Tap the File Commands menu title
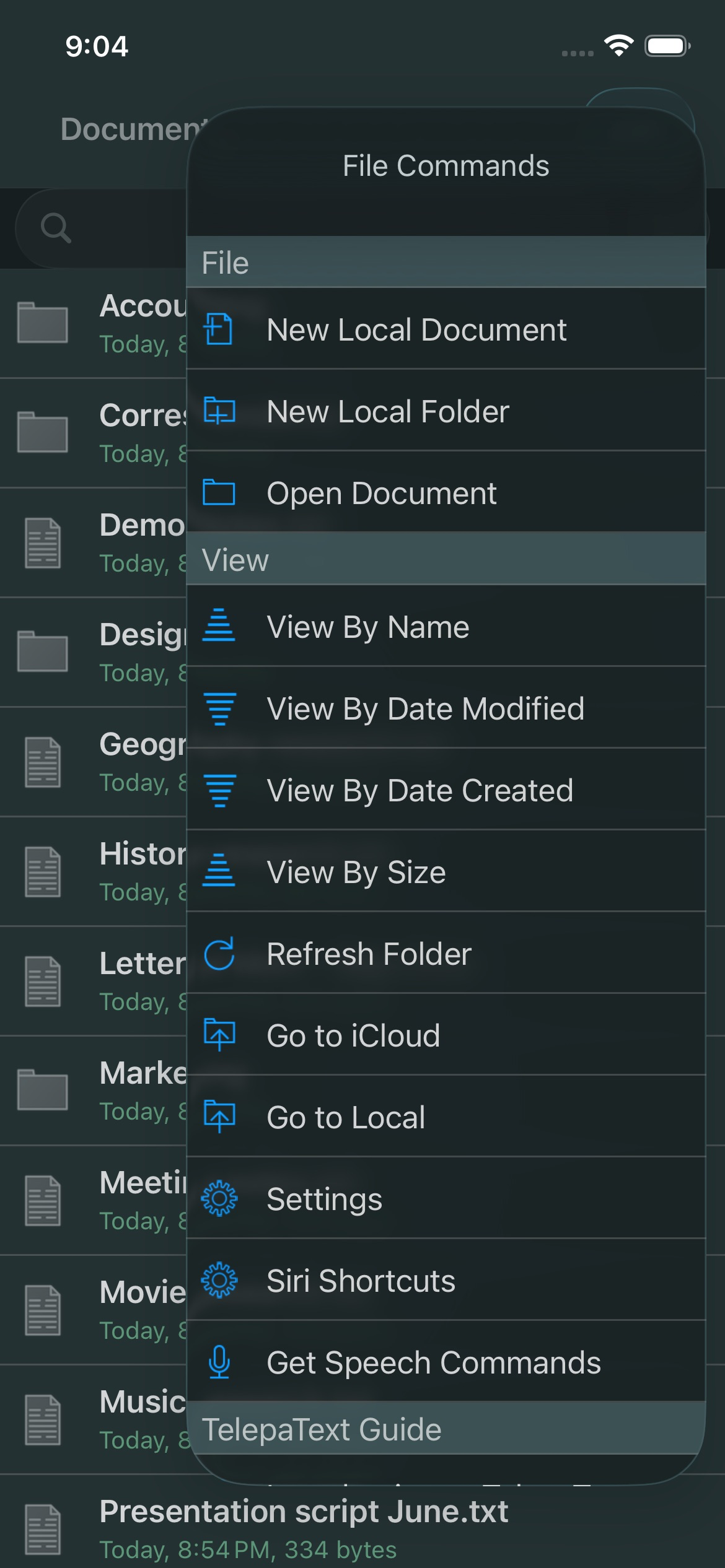The width and height of the screenshot is (725, 1568). click(446, 166)
